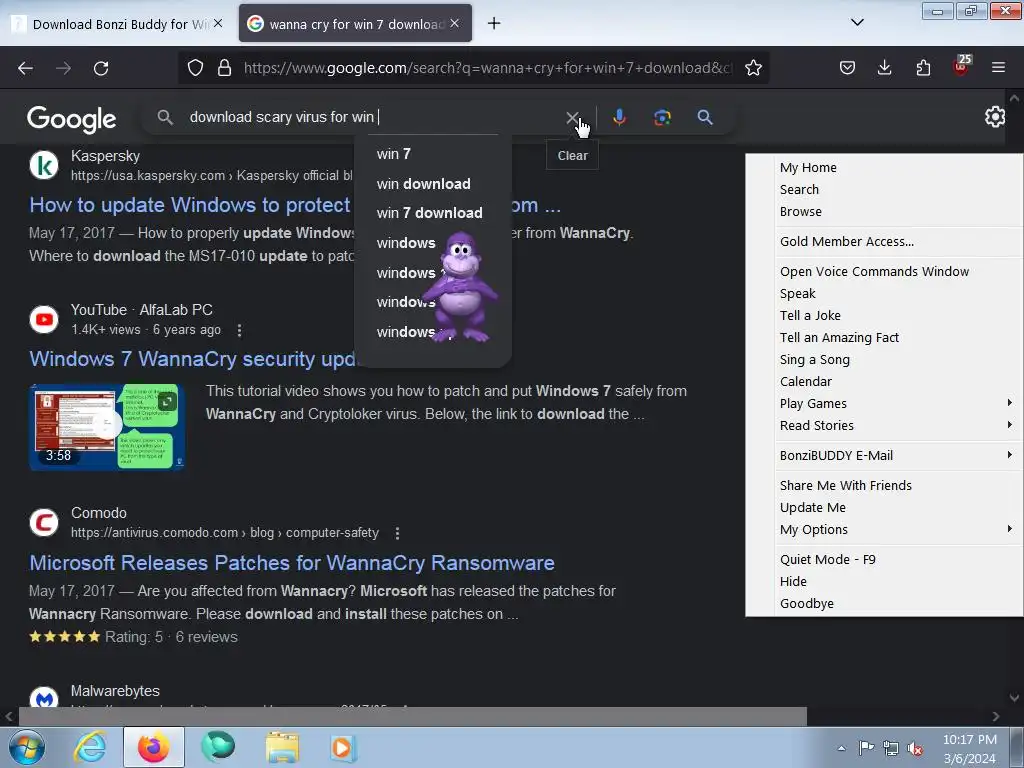Open Firefox hamburger application menu
Screen dimensions: 1024x768
point(998,68)
